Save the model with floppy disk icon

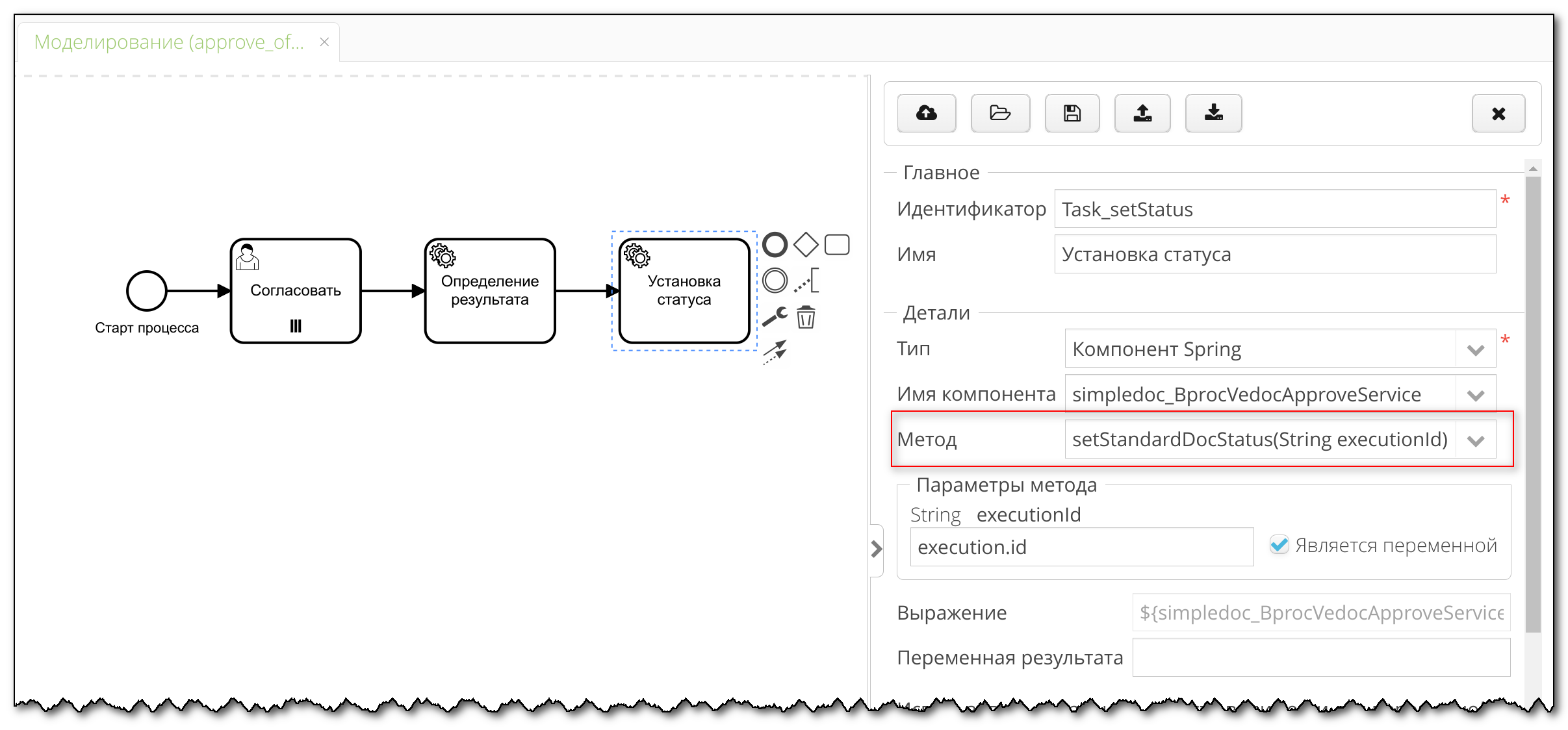(x=1072, y=113)
